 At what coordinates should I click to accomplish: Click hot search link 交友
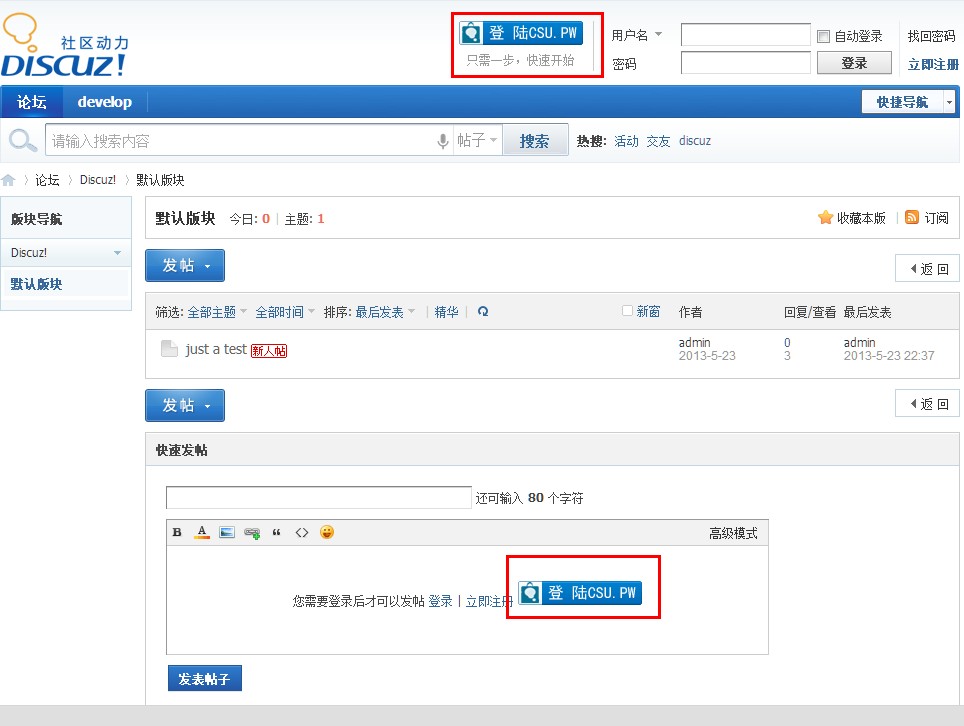click(x=658, y=141)
